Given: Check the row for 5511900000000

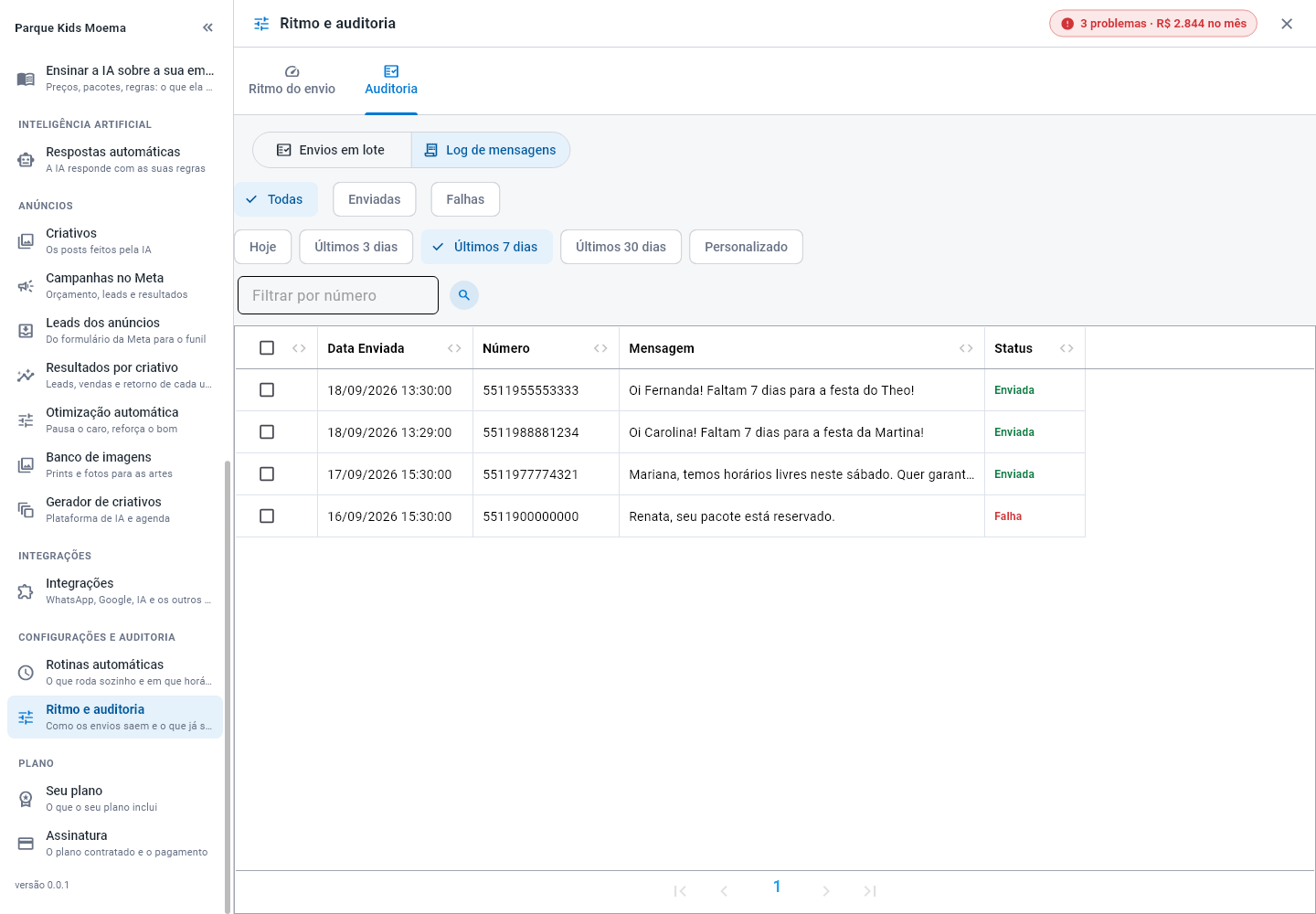Looking at the screenshot, I should [267, 515].
